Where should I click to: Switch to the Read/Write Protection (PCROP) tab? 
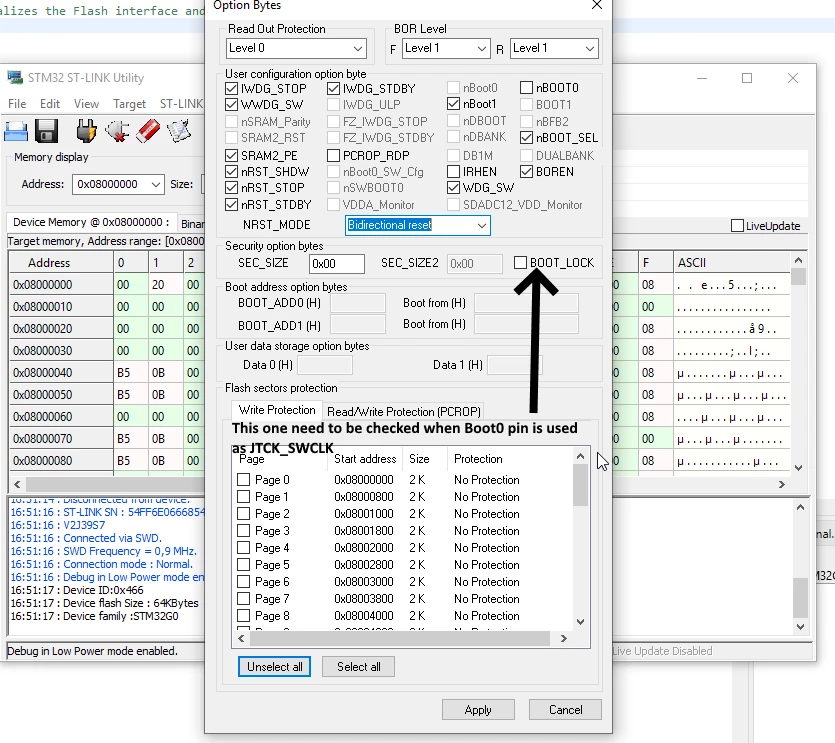click(x=404, y=412)
